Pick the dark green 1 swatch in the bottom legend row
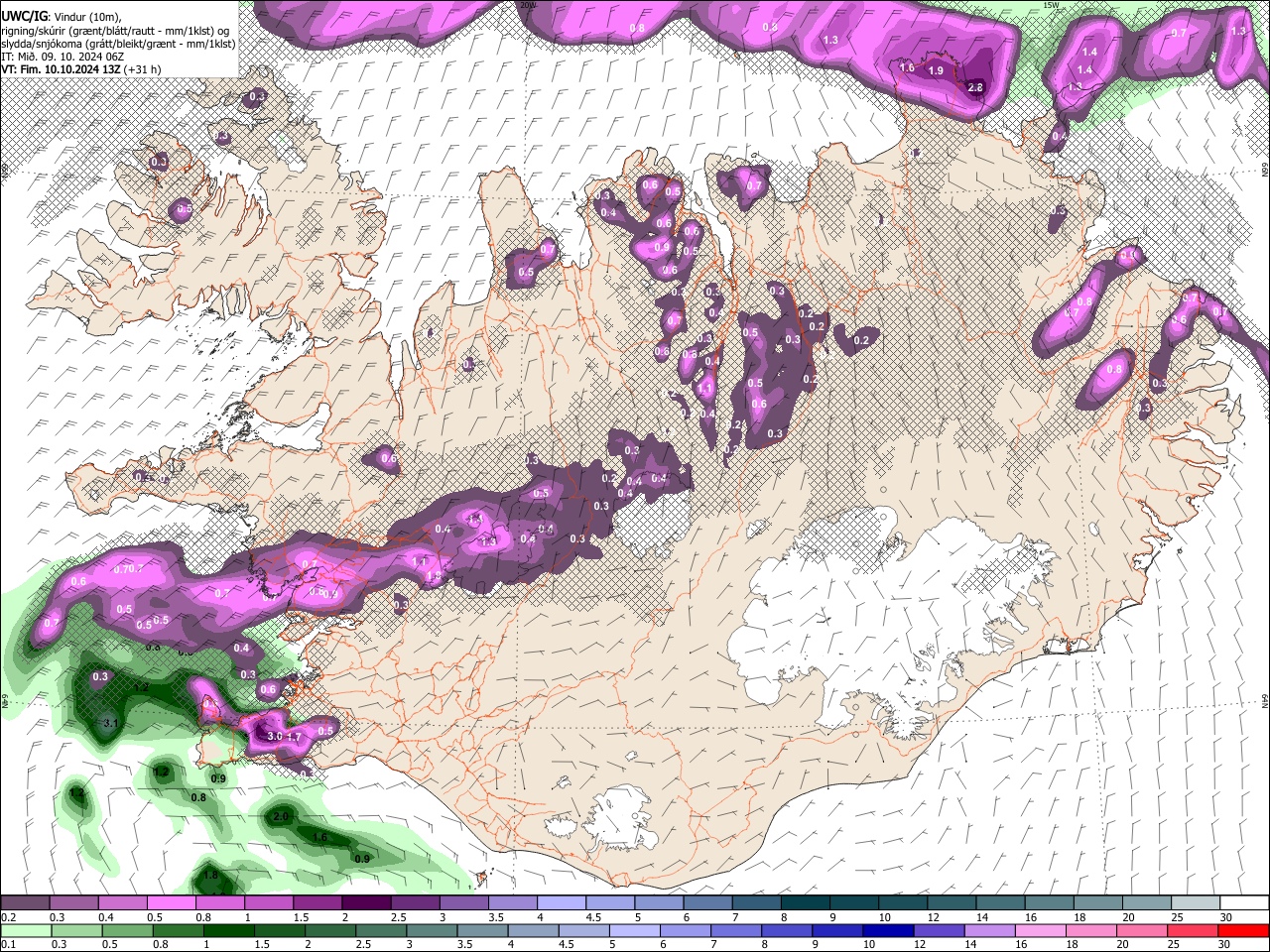The width and height of the screenshot is (1270, 952). coord(227,930)
